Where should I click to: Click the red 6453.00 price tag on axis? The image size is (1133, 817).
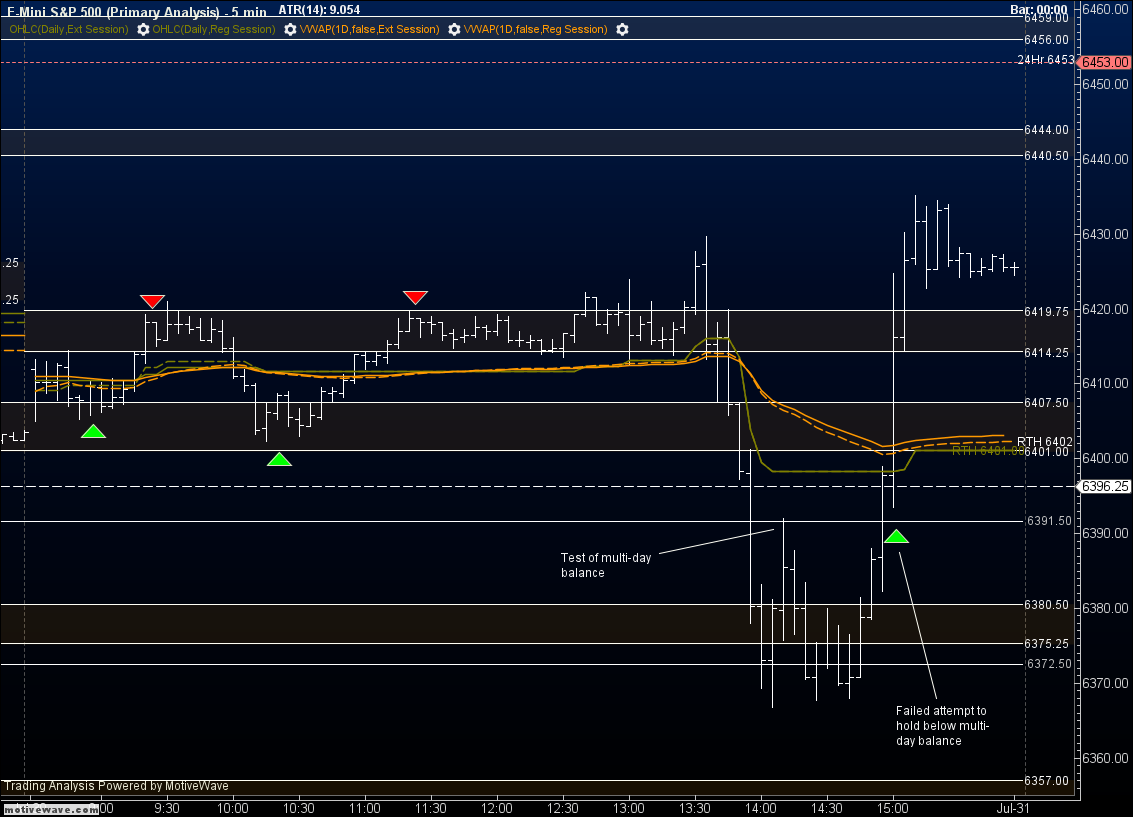point(1105,62)
